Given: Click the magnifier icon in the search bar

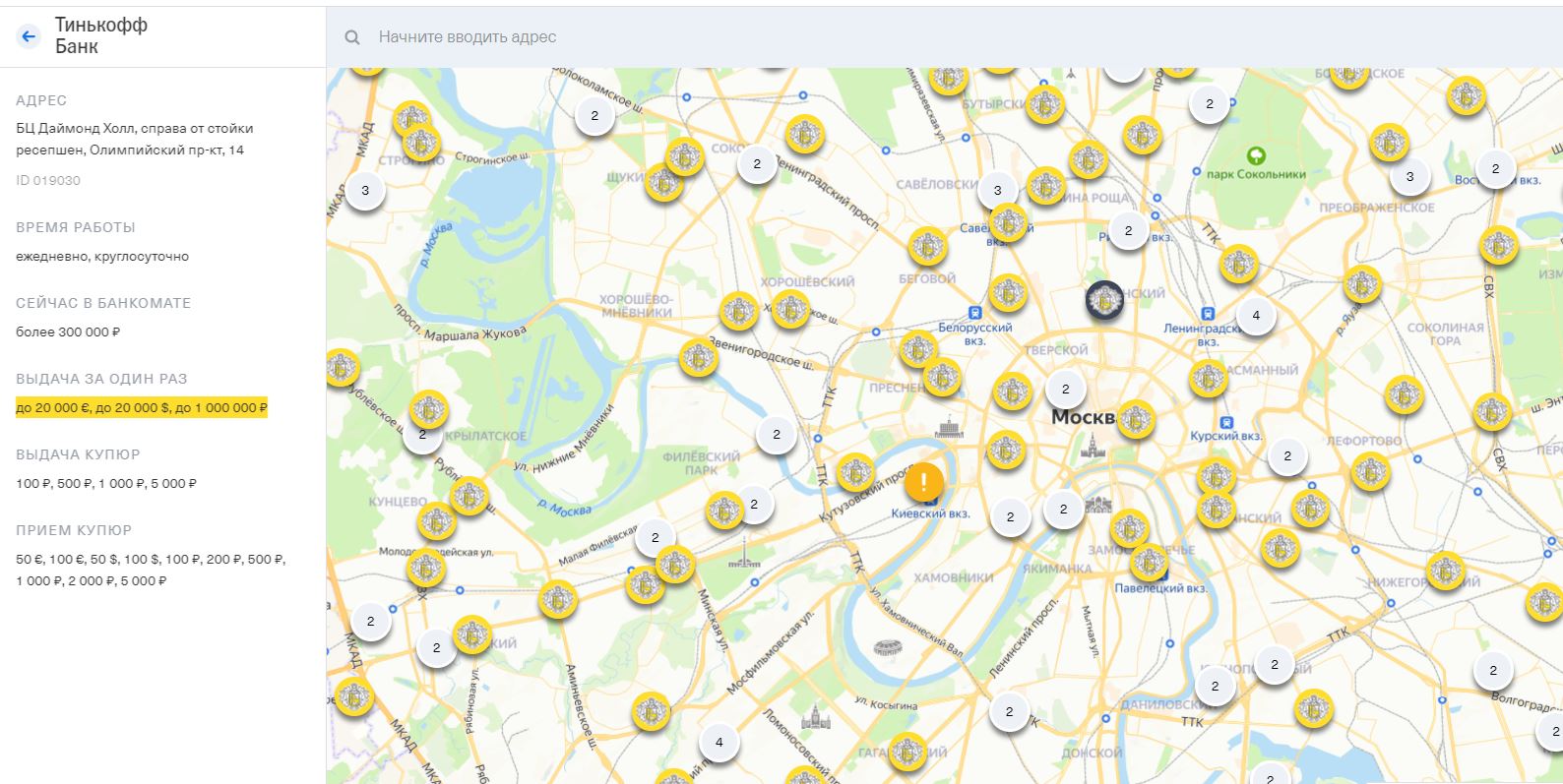Looking at the screenshot, I should (x=352, y=37).
